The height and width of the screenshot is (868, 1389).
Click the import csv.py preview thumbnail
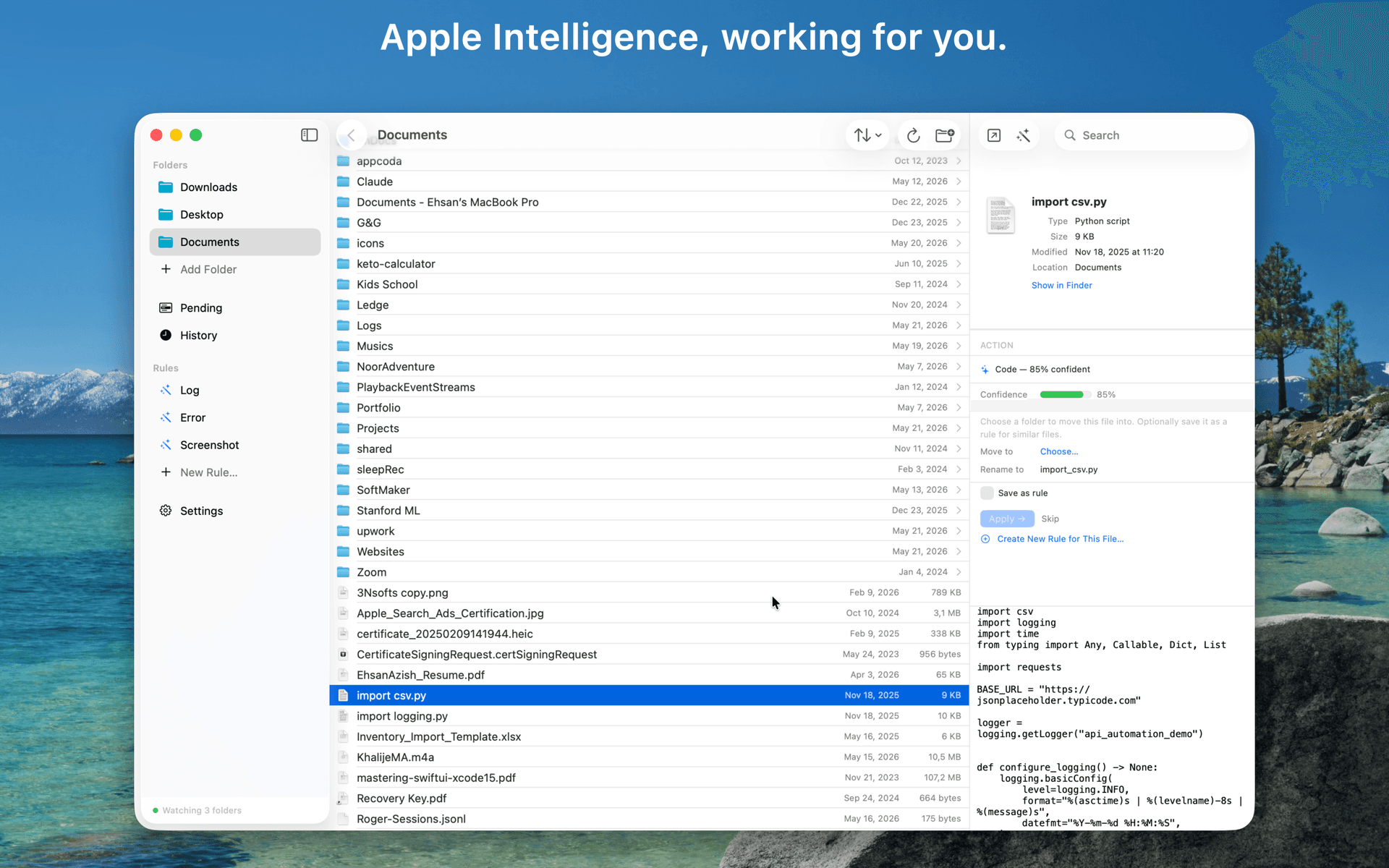click(x=1001, y=216)
